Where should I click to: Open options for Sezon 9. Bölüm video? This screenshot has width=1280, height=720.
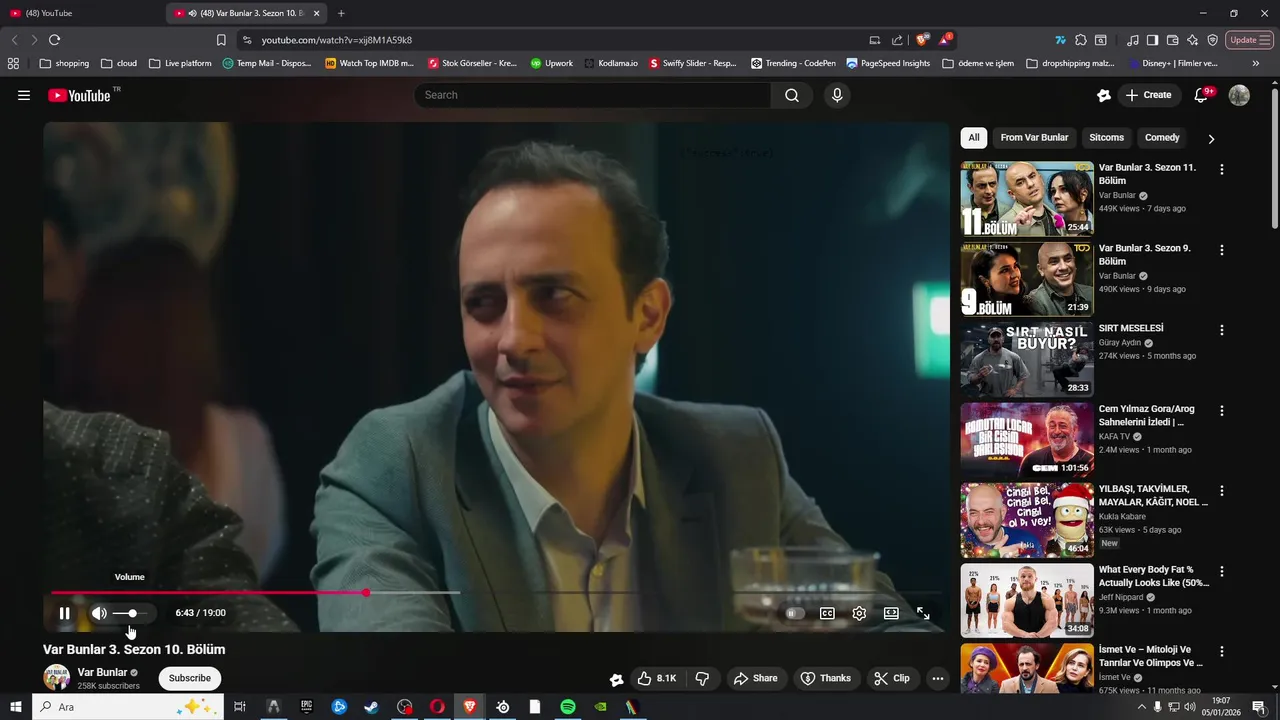(x=1221, y=250)
